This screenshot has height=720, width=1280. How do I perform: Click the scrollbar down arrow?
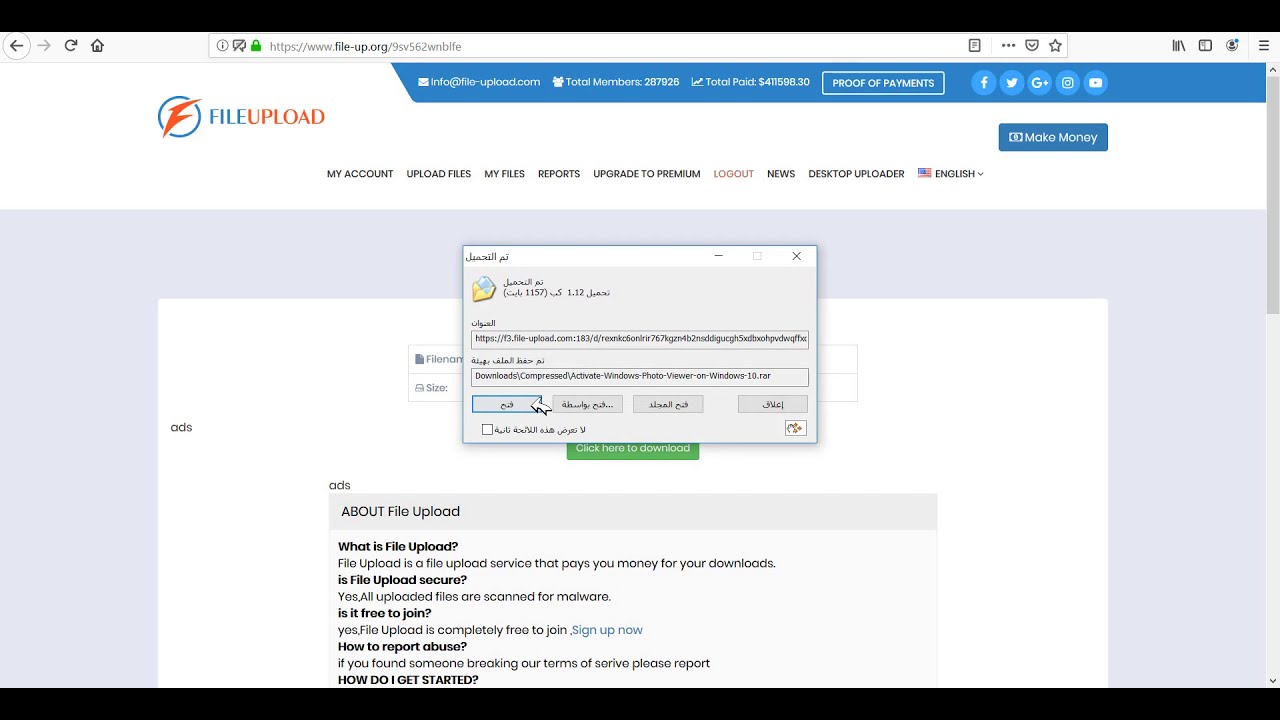pos(1272,681)
